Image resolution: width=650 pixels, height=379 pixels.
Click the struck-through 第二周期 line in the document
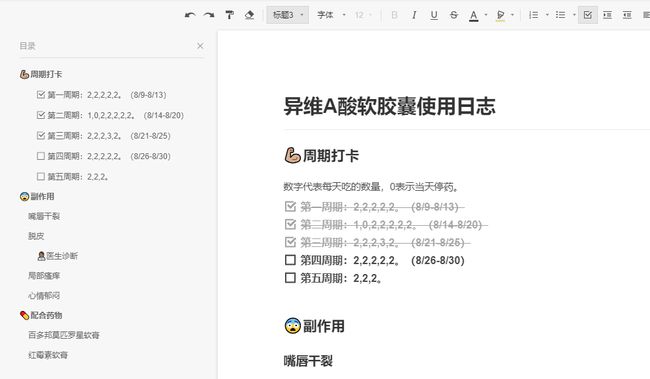coord(393,224)
